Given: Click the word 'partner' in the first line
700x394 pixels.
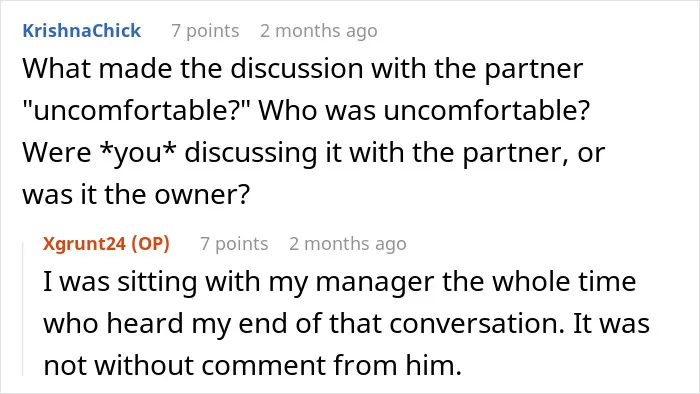Looking at the screenshot, I should (x=533, y=70).
